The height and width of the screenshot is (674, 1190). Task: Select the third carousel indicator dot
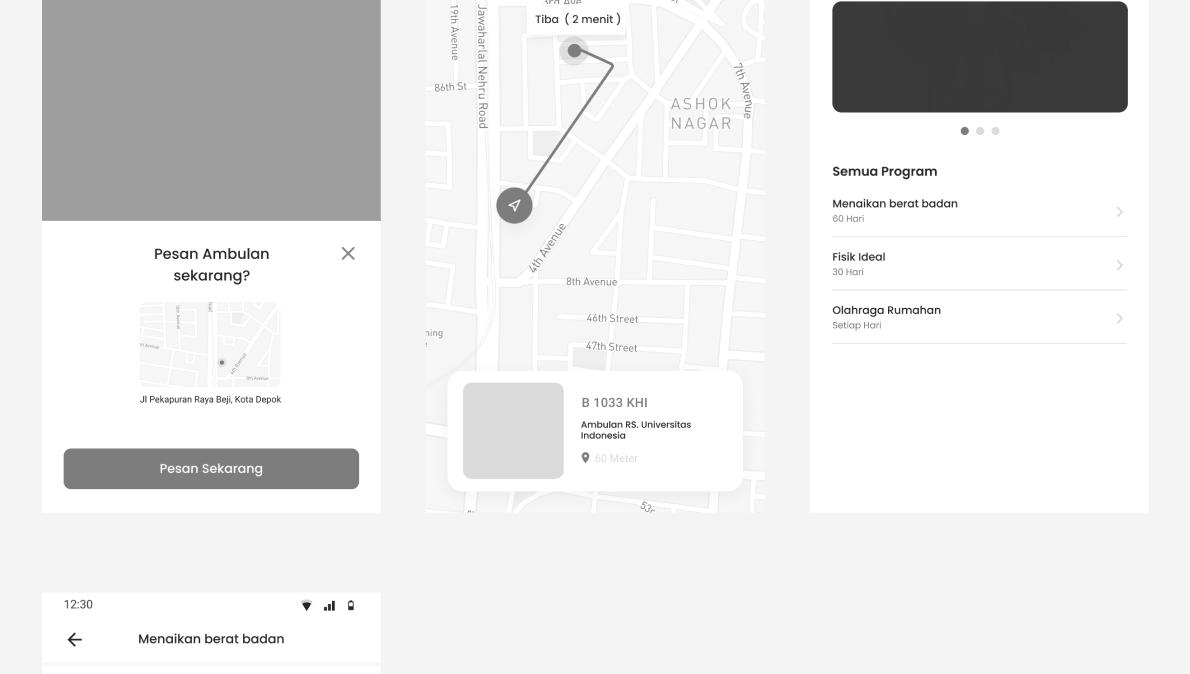994,130
